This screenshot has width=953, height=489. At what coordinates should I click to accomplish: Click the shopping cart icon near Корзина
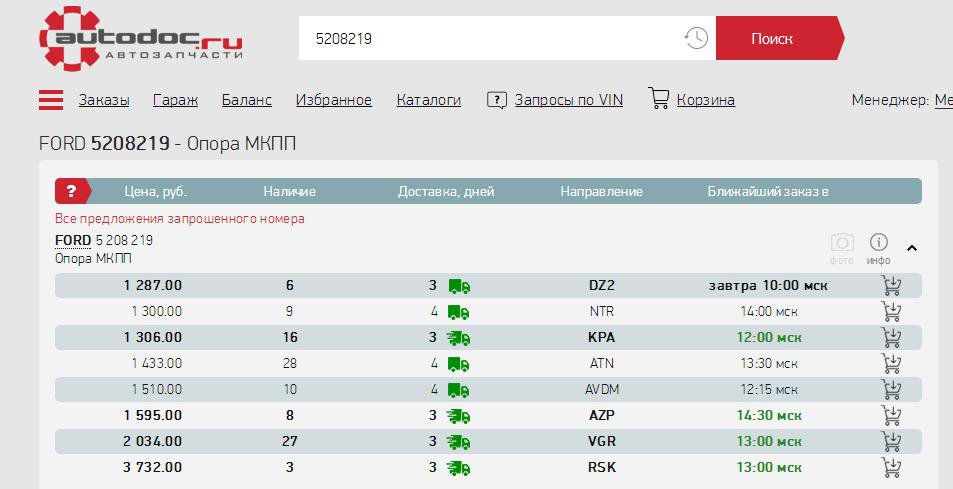(x=658, y=98)
